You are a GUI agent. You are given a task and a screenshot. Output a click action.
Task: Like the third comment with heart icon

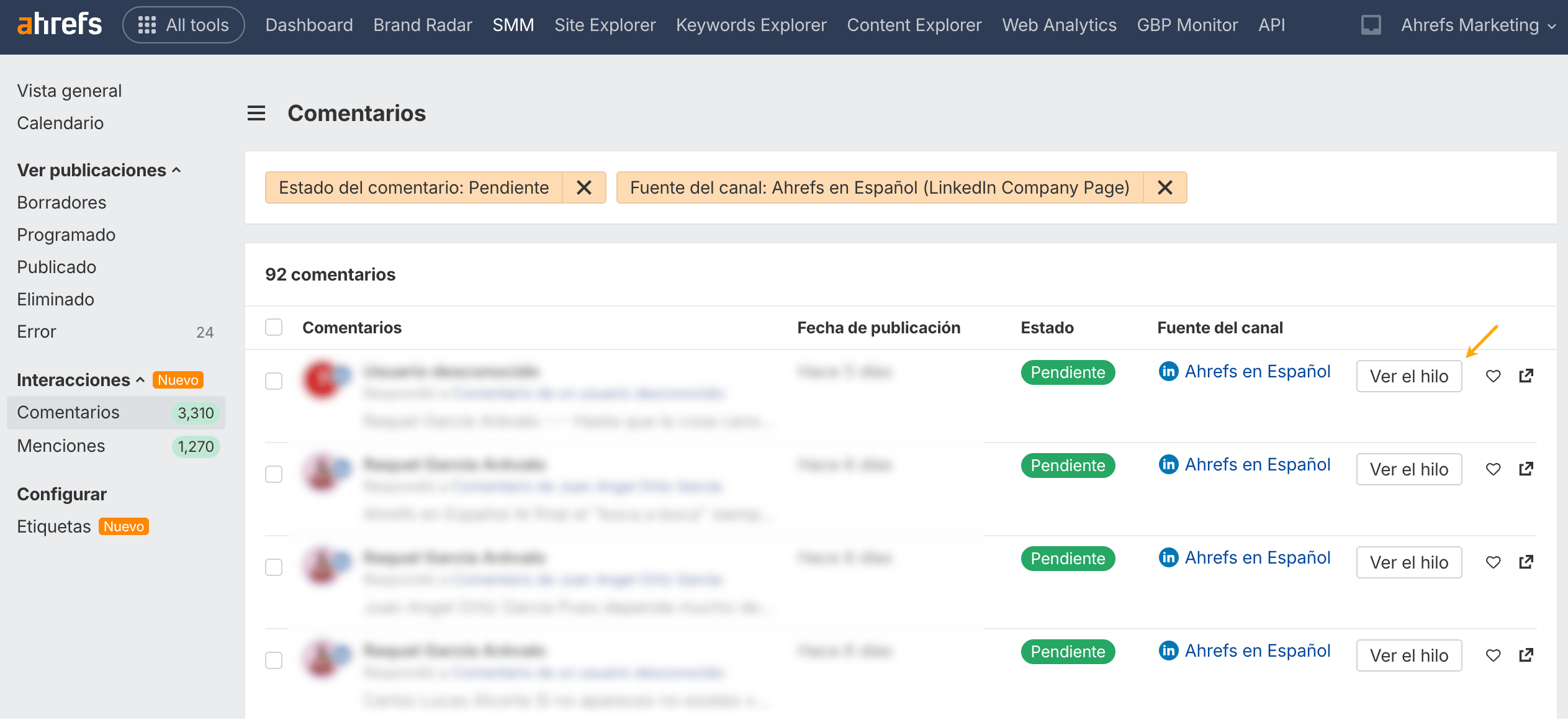tap(1493, 562)
